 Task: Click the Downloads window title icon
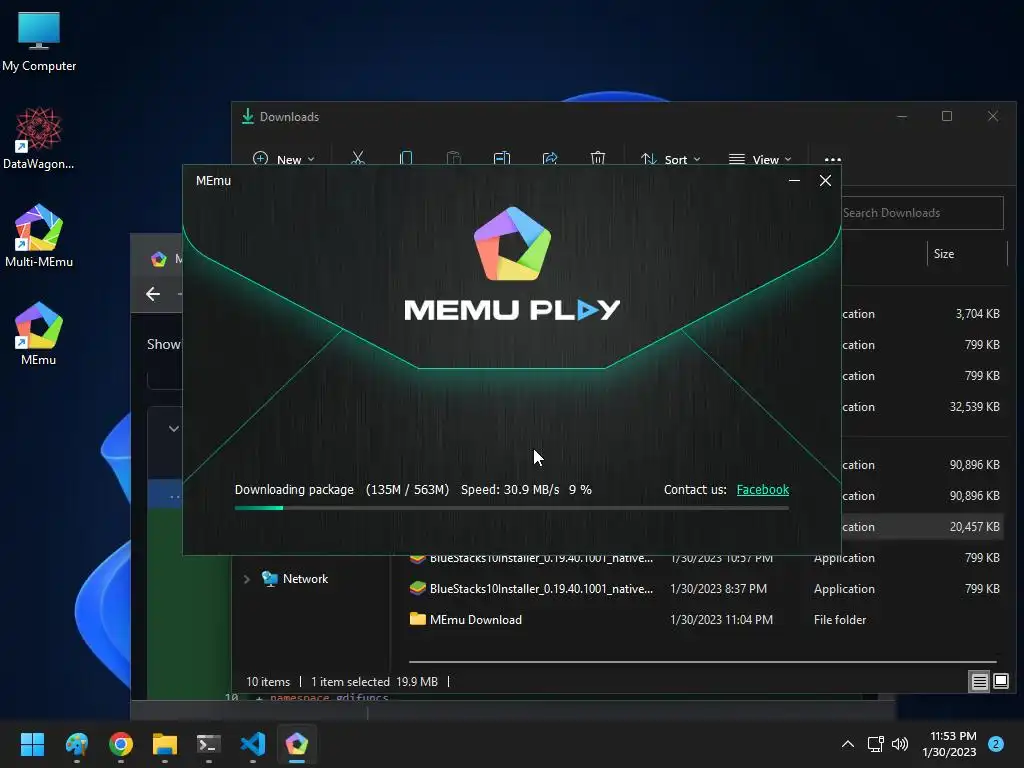pyautogui.click(x=248, y=116)
